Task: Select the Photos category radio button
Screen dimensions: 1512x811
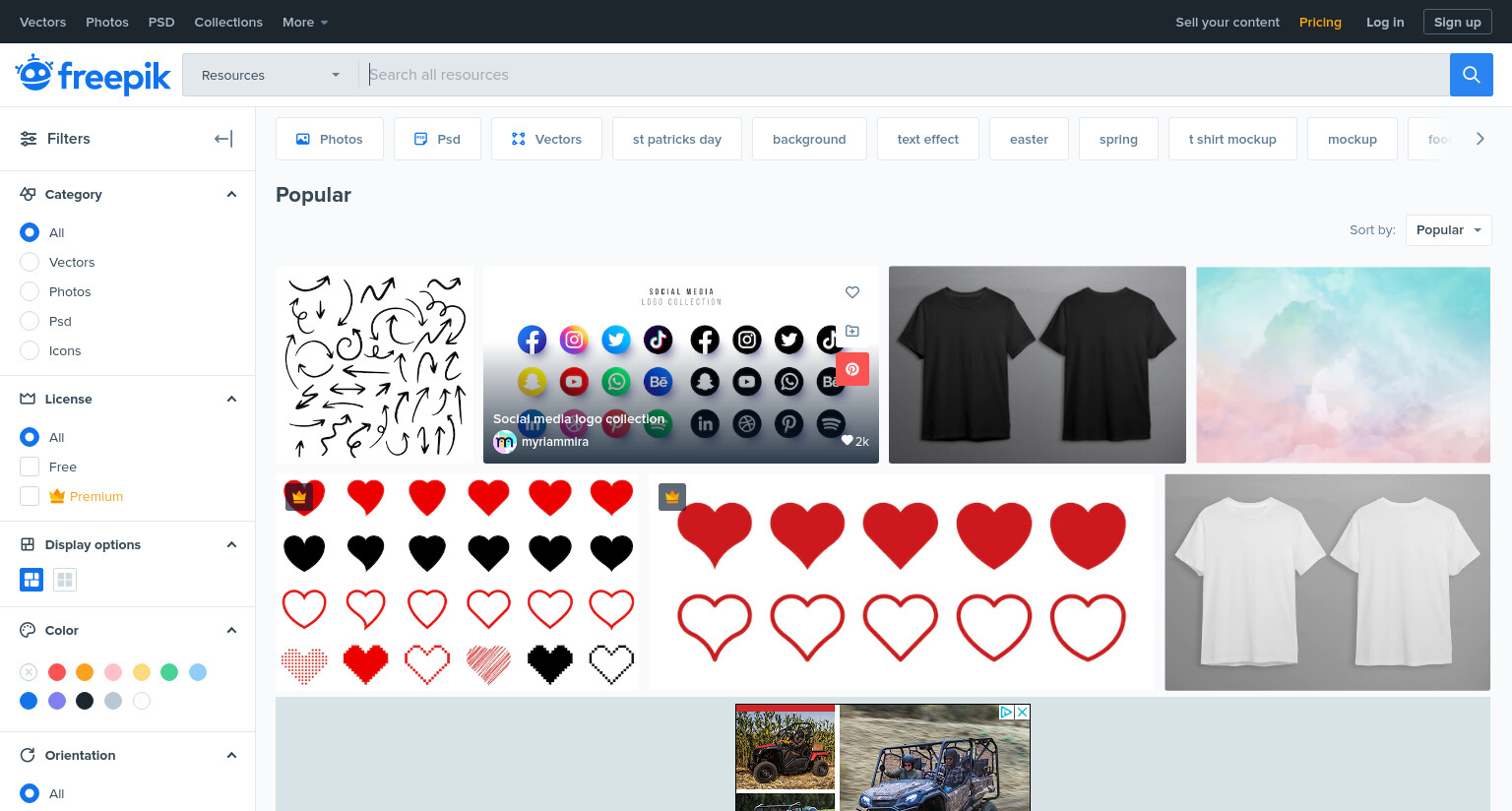Action: pos(30,291)
